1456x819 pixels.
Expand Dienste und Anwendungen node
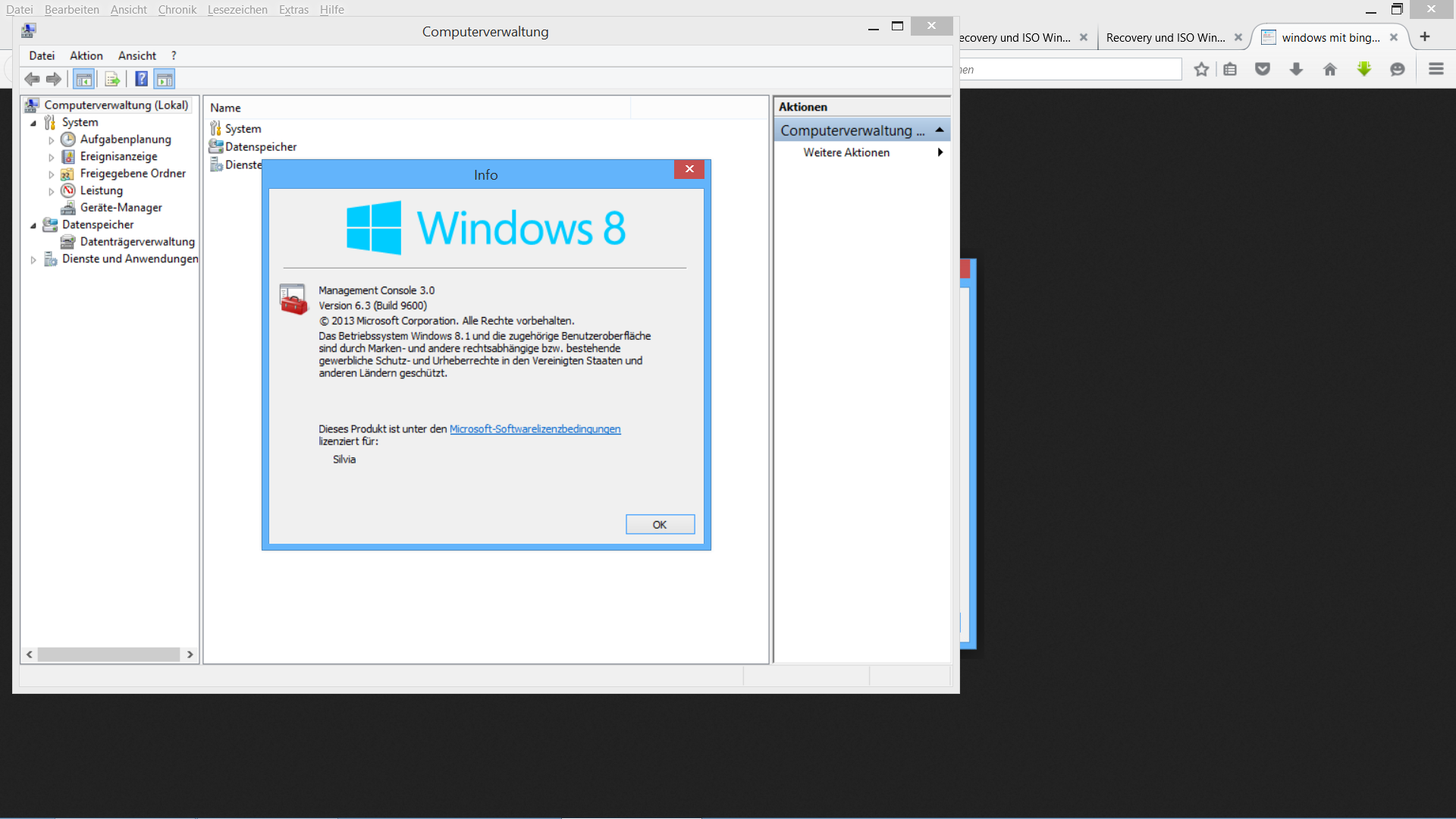[x=33, y=259]
